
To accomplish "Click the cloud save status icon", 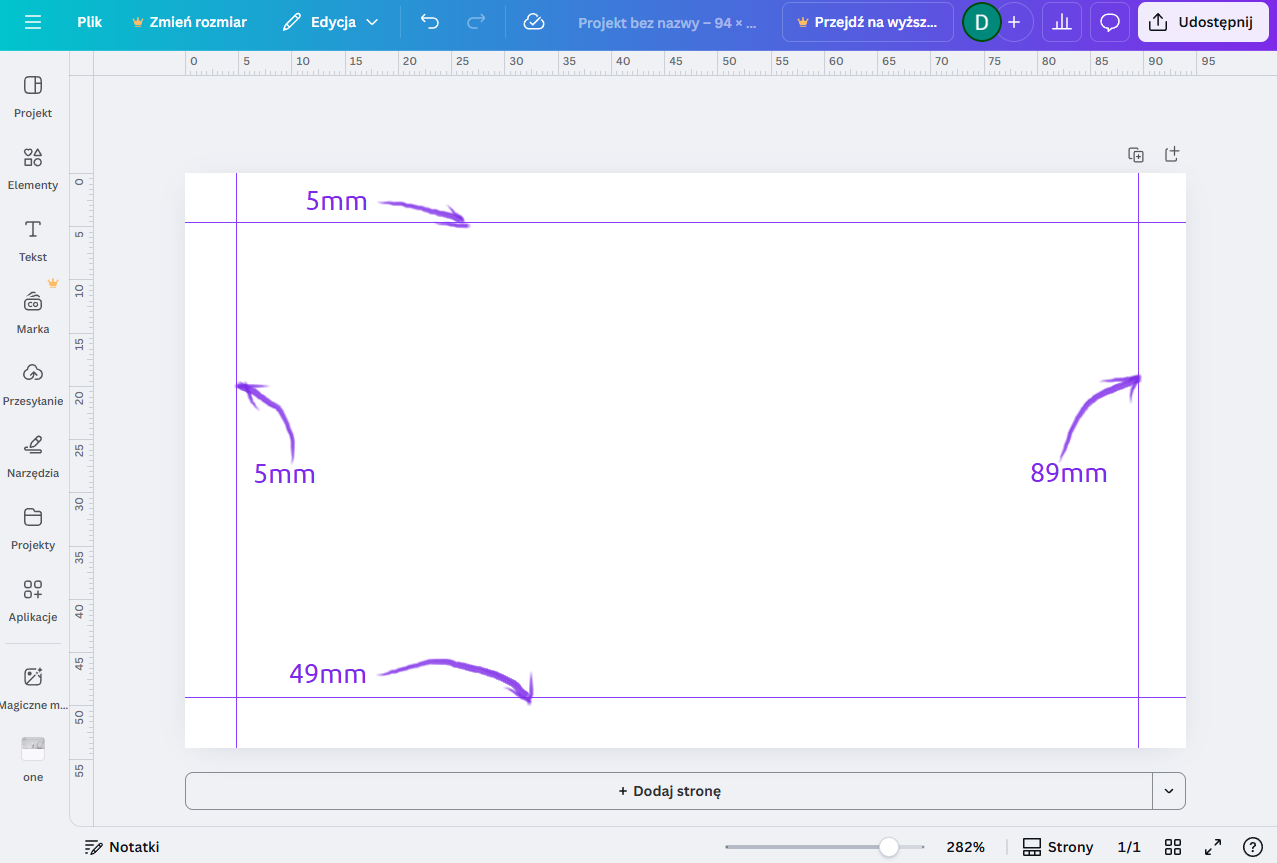I will (x=534, y=22).
